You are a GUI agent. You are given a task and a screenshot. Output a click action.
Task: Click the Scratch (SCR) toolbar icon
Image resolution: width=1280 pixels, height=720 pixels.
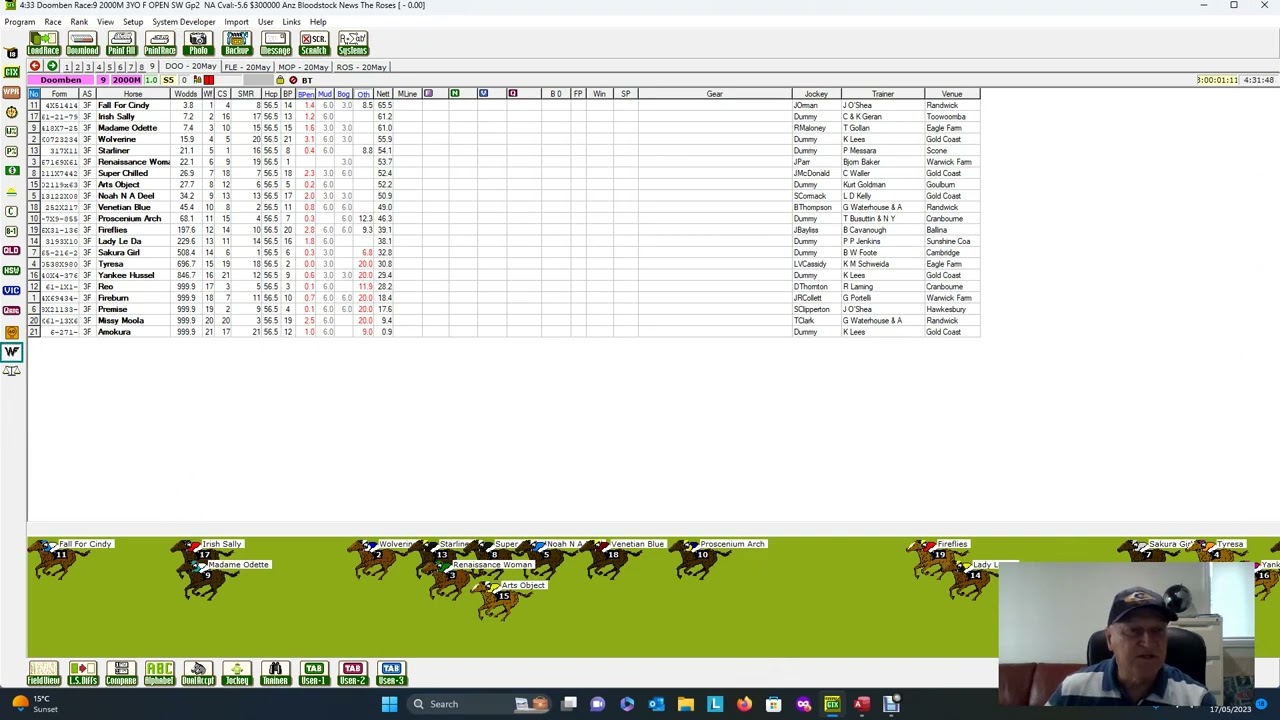coord(314,44)
